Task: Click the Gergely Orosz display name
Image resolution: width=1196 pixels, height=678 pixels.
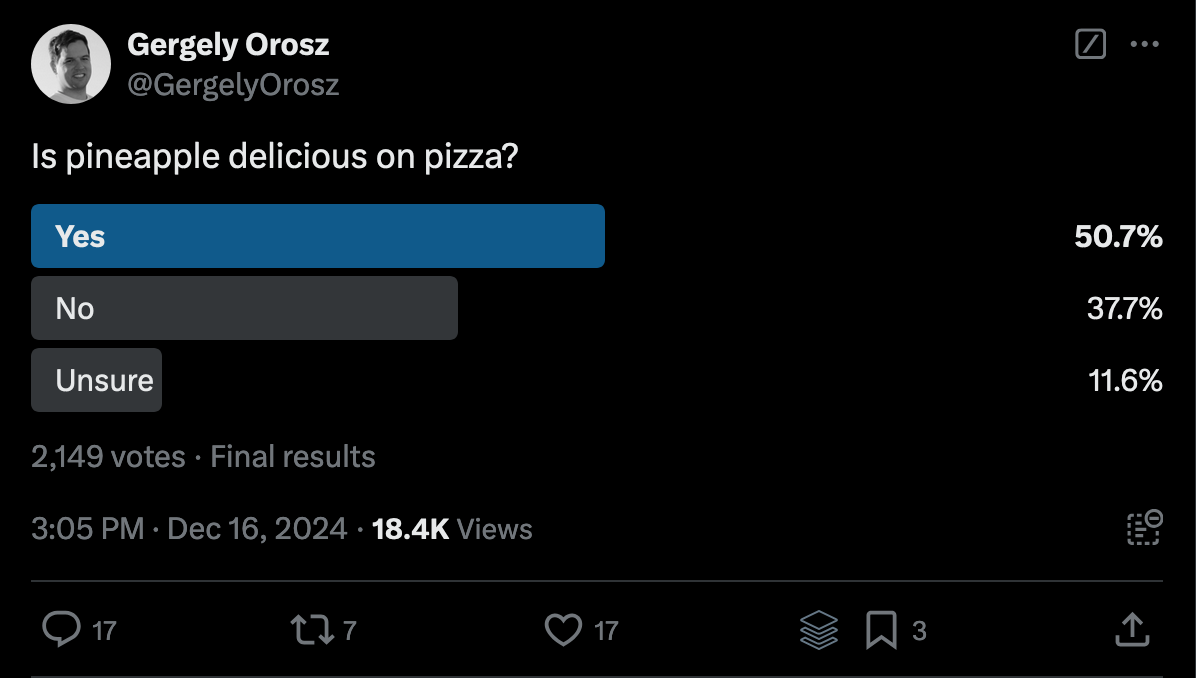Action: point(228,45)
